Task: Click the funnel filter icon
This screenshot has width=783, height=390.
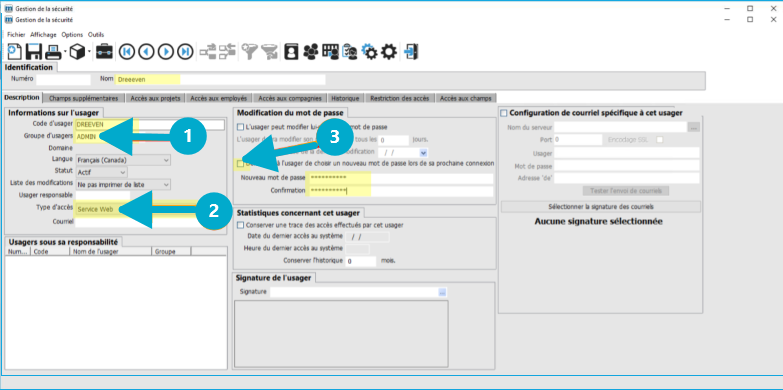Action: pyautogui.click(x=249, y=51)
